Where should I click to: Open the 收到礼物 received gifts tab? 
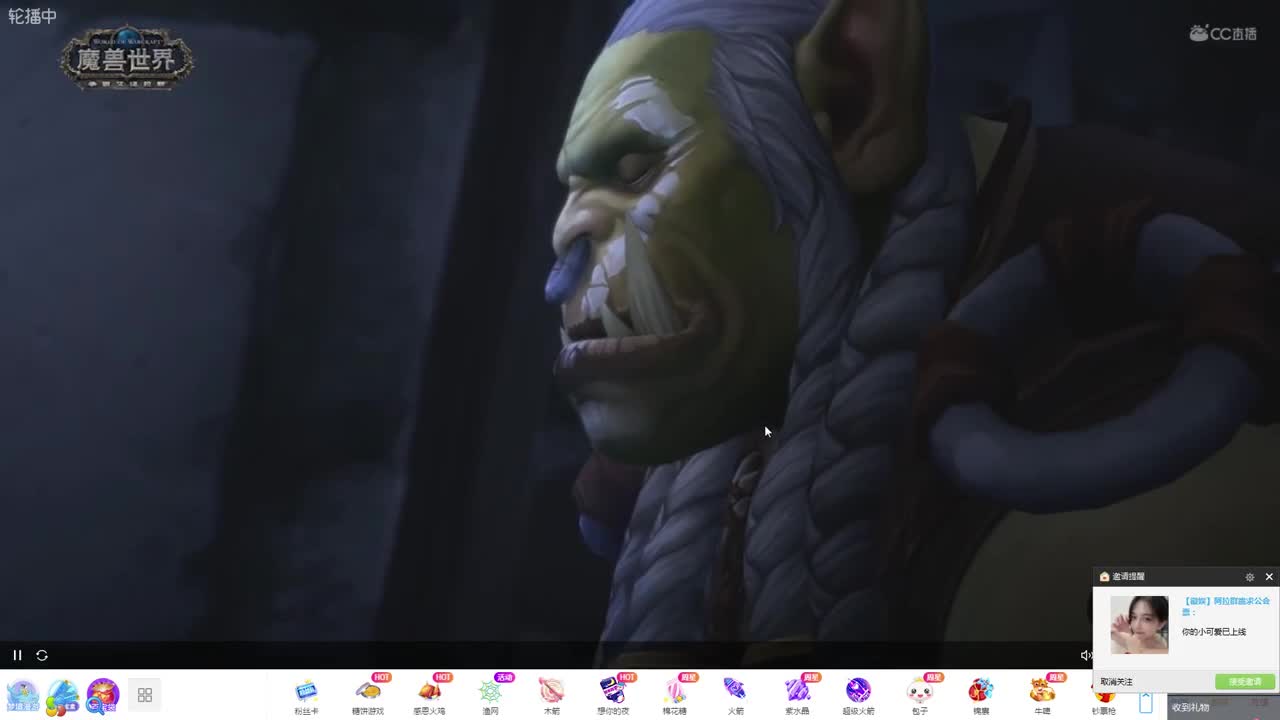[1190, 707]
